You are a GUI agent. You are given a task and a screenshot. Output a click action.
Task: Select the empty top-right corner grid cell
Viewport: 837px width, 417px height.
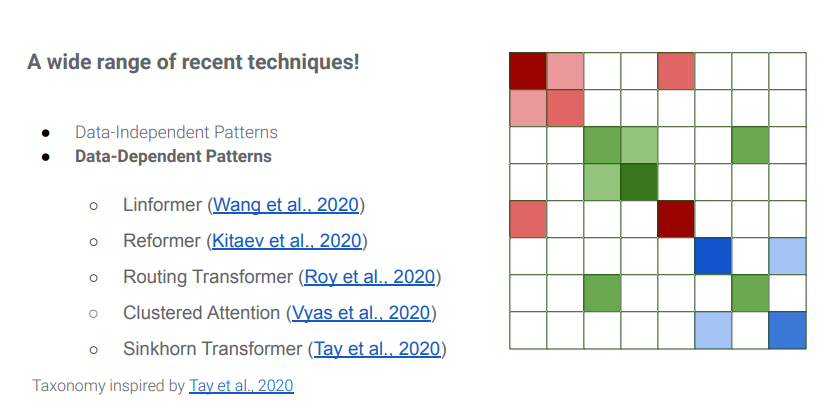787,71
